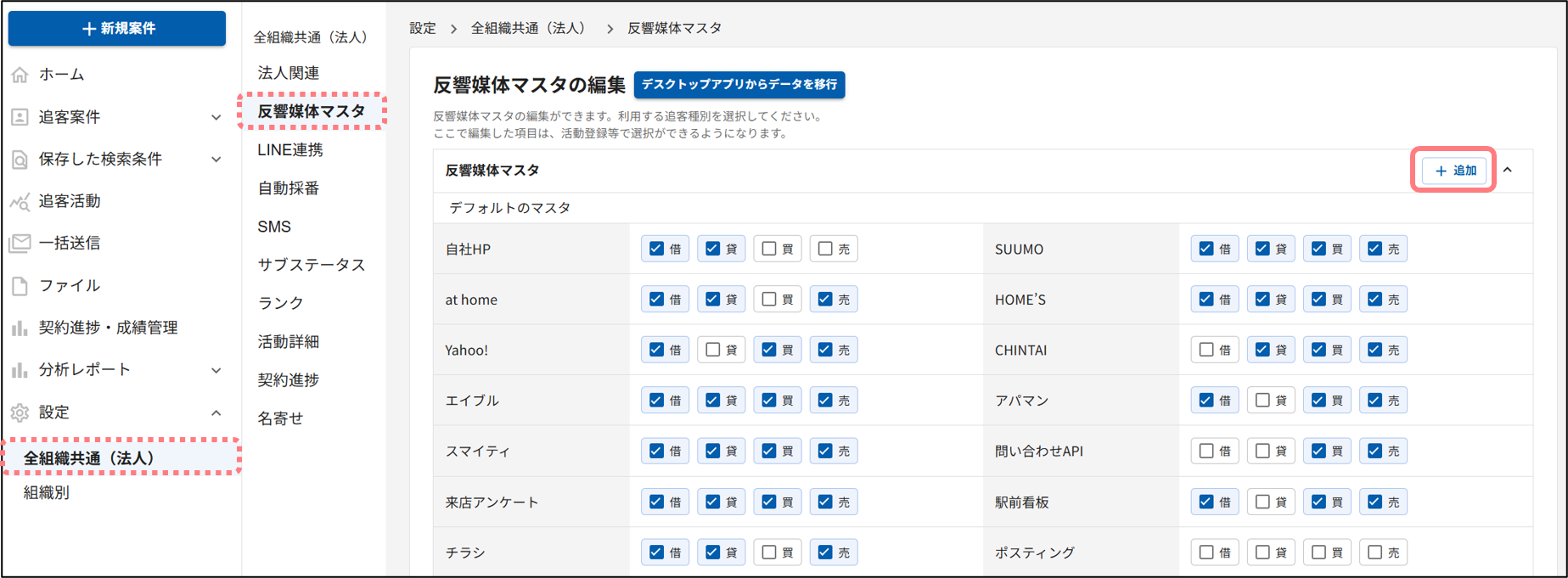Check 貸 for 駅前看板
The height and width of the screenshot is (578, 1568).
1262,502
